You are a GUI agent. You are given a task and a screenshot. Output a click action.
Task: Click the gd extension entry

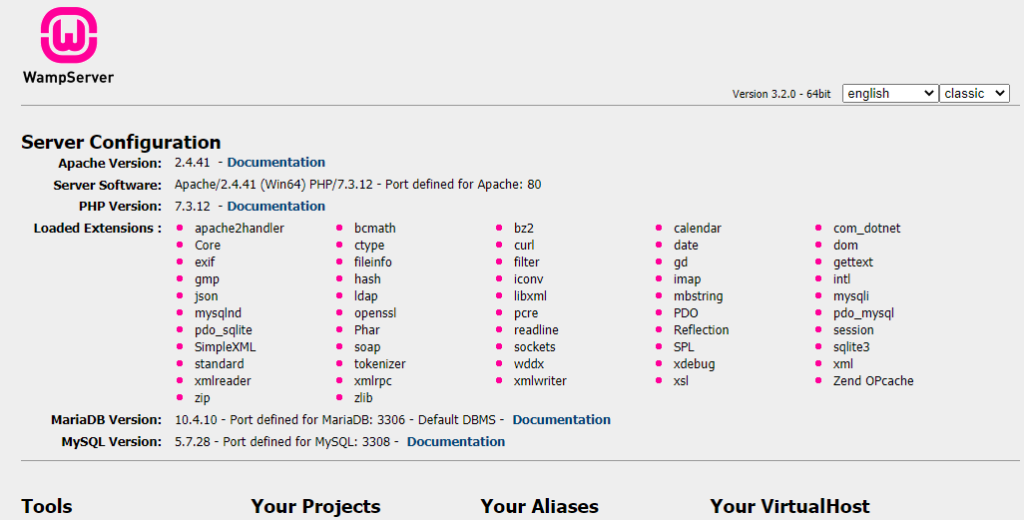[x=680, y=263]
